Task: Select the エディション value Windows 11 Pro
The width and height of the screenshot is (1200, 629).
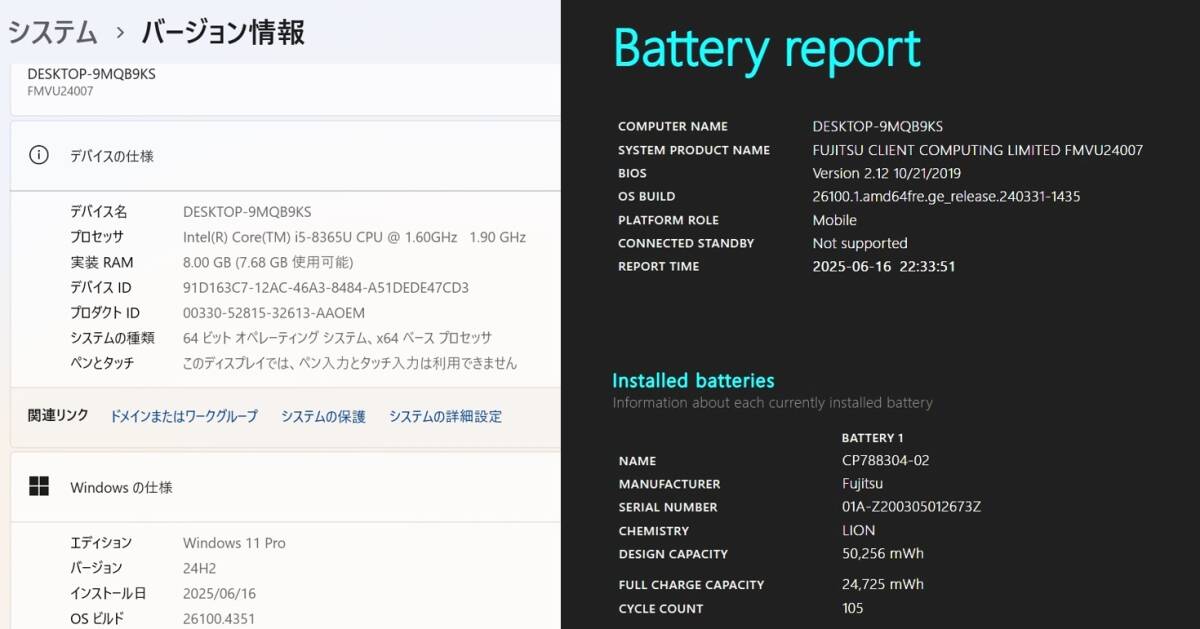Action: point(234,543)
